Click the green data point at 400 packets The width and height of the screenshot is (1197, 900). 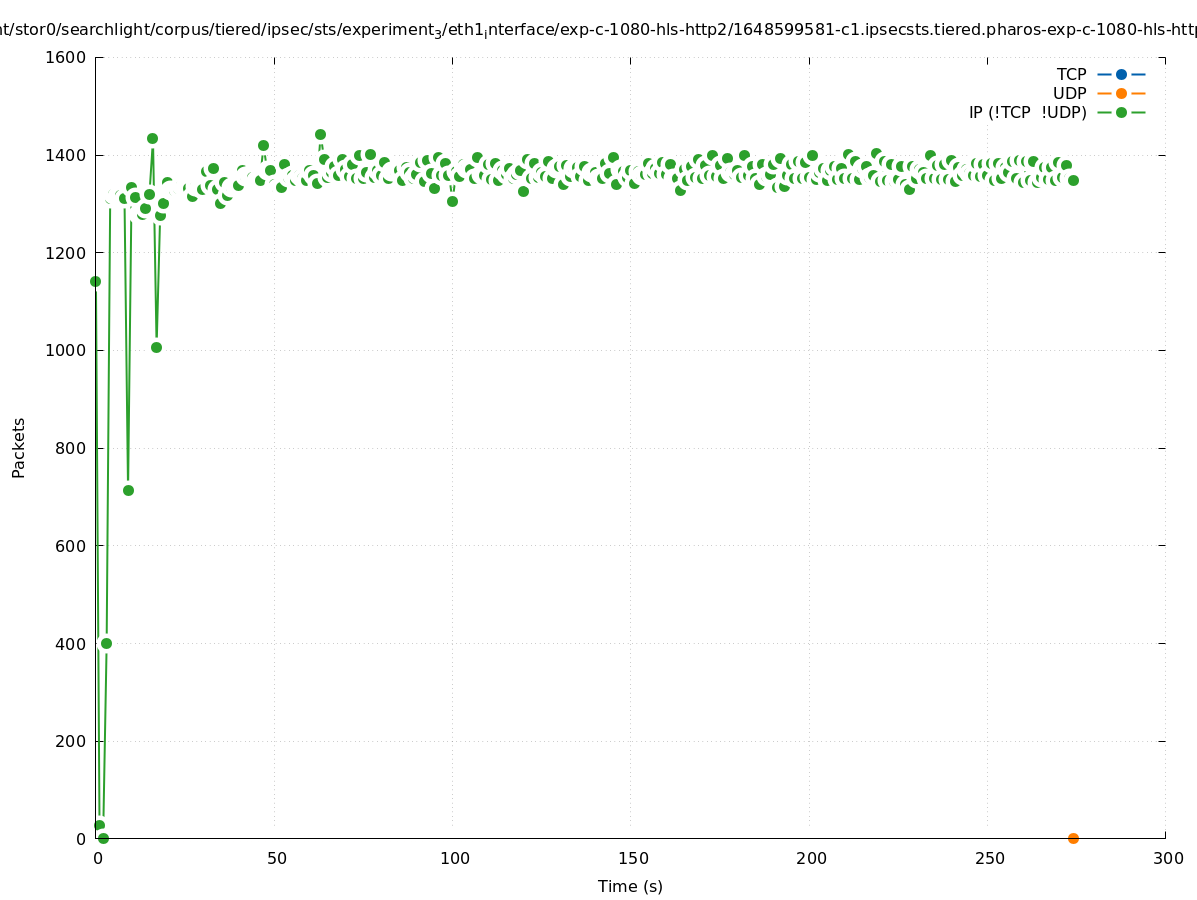pyautogui.click(x=106, y=643)
